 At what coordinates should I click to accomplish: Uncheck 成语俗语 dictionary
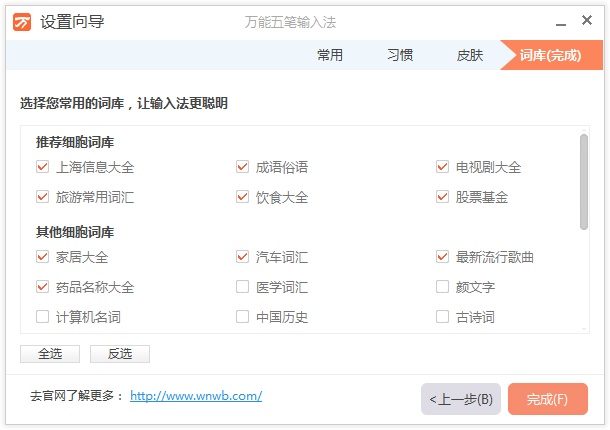point(243,167)
